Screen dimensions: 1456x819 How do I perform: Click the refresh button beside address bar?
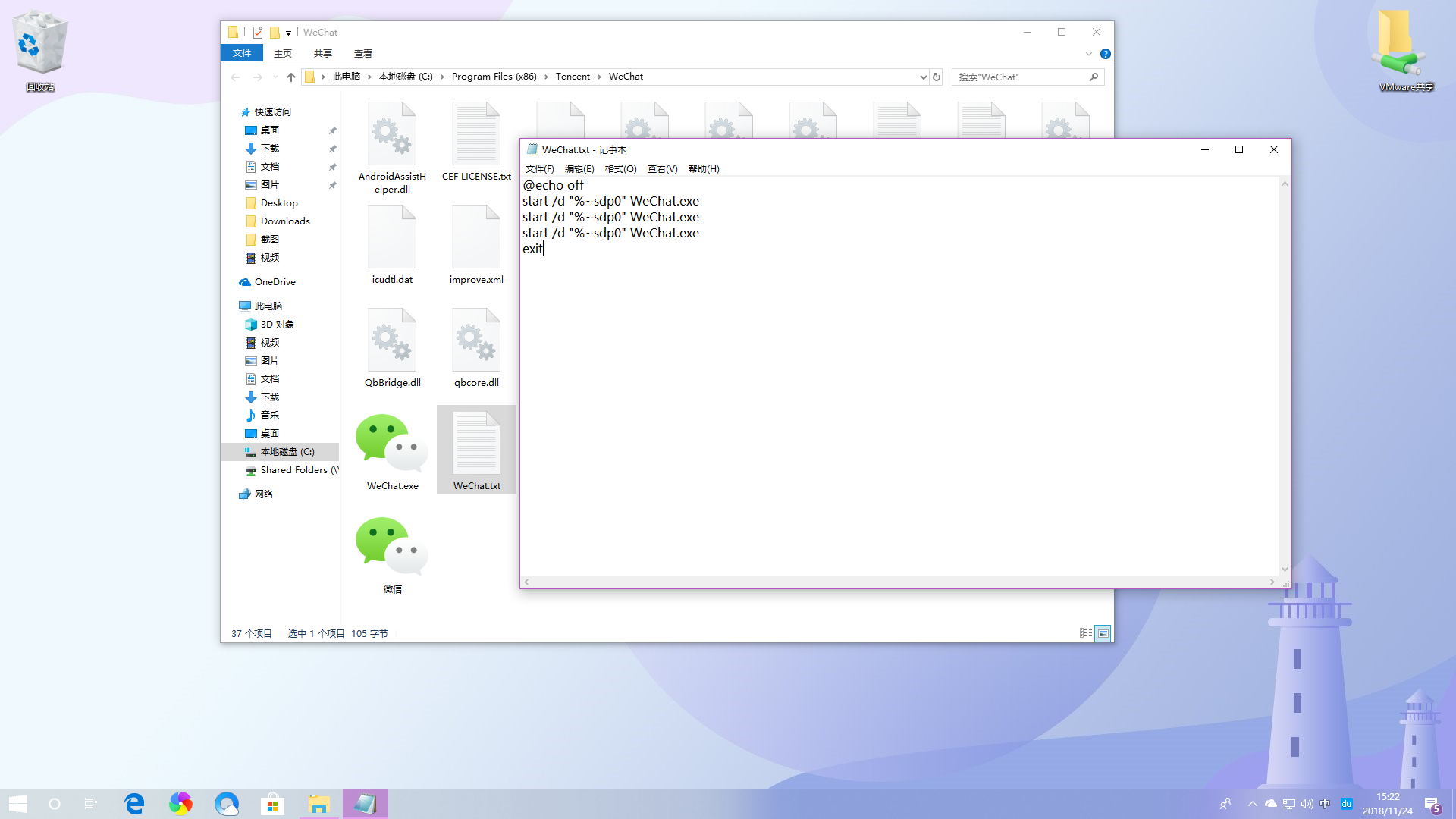pyautogui.click(x=937, y=77)
